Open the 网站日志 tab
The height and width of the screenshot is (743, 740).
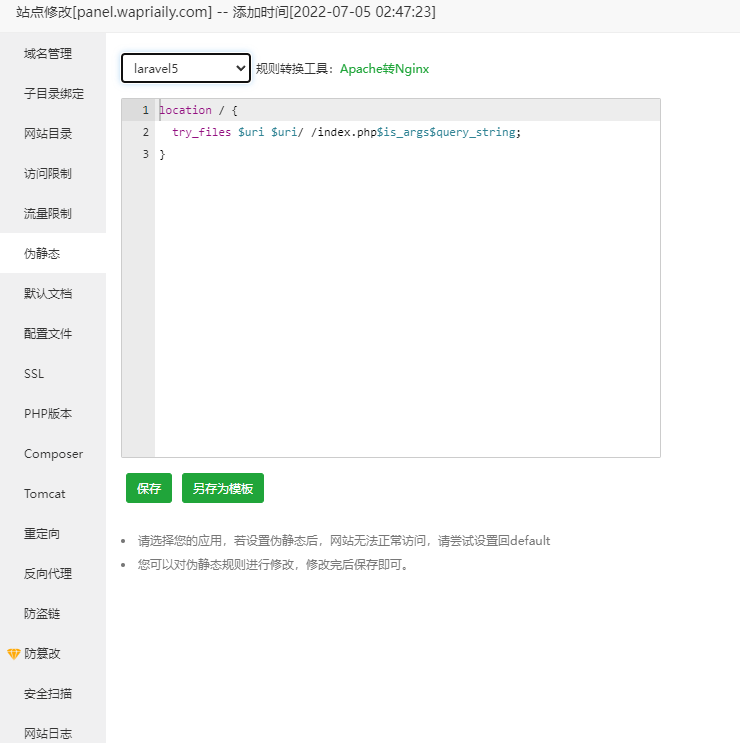48,734
